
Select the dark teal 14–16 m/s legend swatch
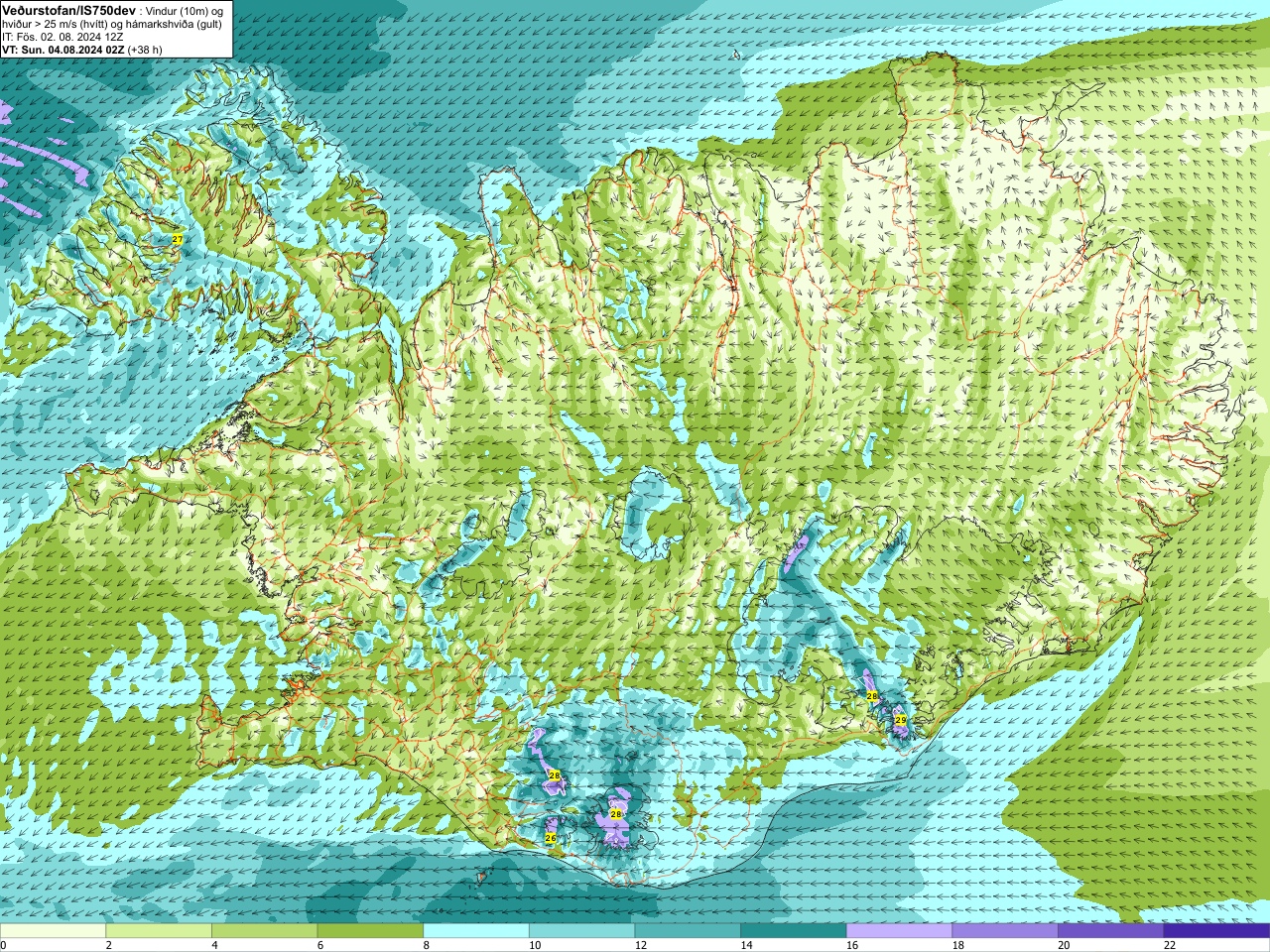pyautogui.click(x=794, y=931)
